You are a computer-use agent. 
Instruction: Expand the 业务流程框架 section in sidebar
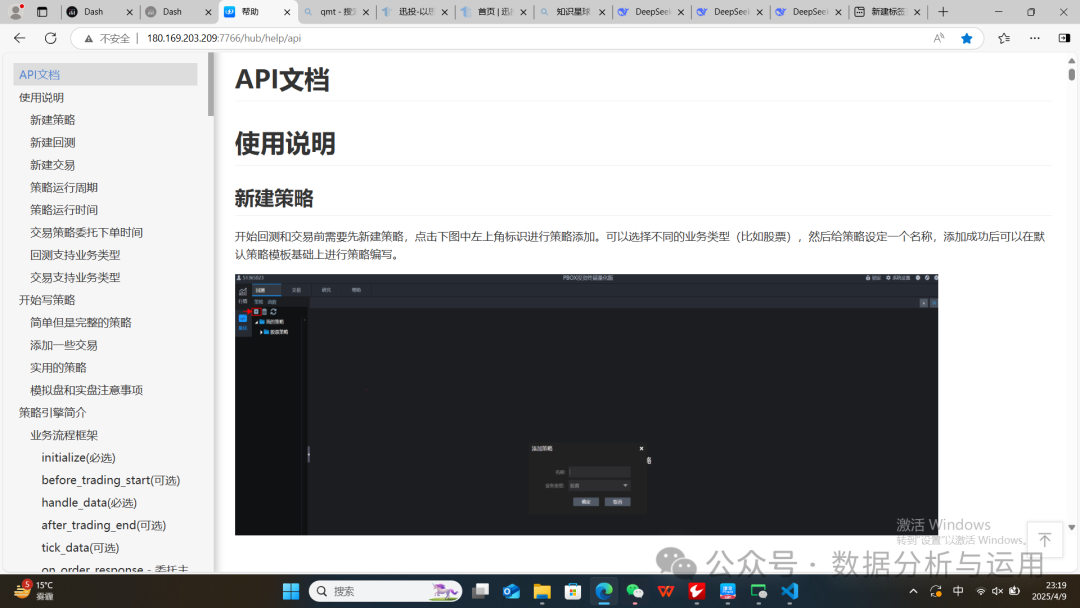pyautogui.click(x=64, y=434)
